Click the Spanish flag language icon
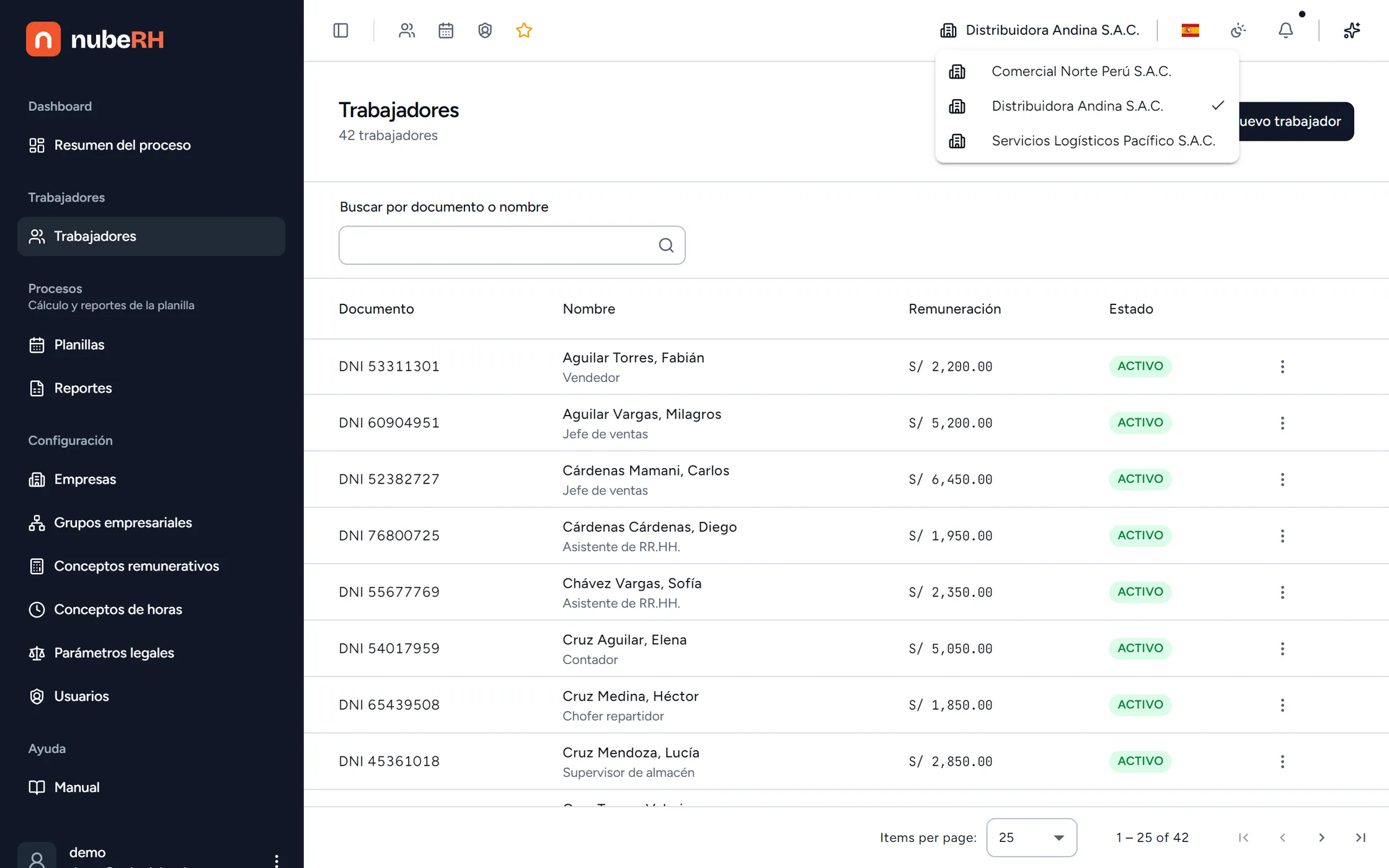This screenshot has height=868, width=1389. click(1190, 30)
